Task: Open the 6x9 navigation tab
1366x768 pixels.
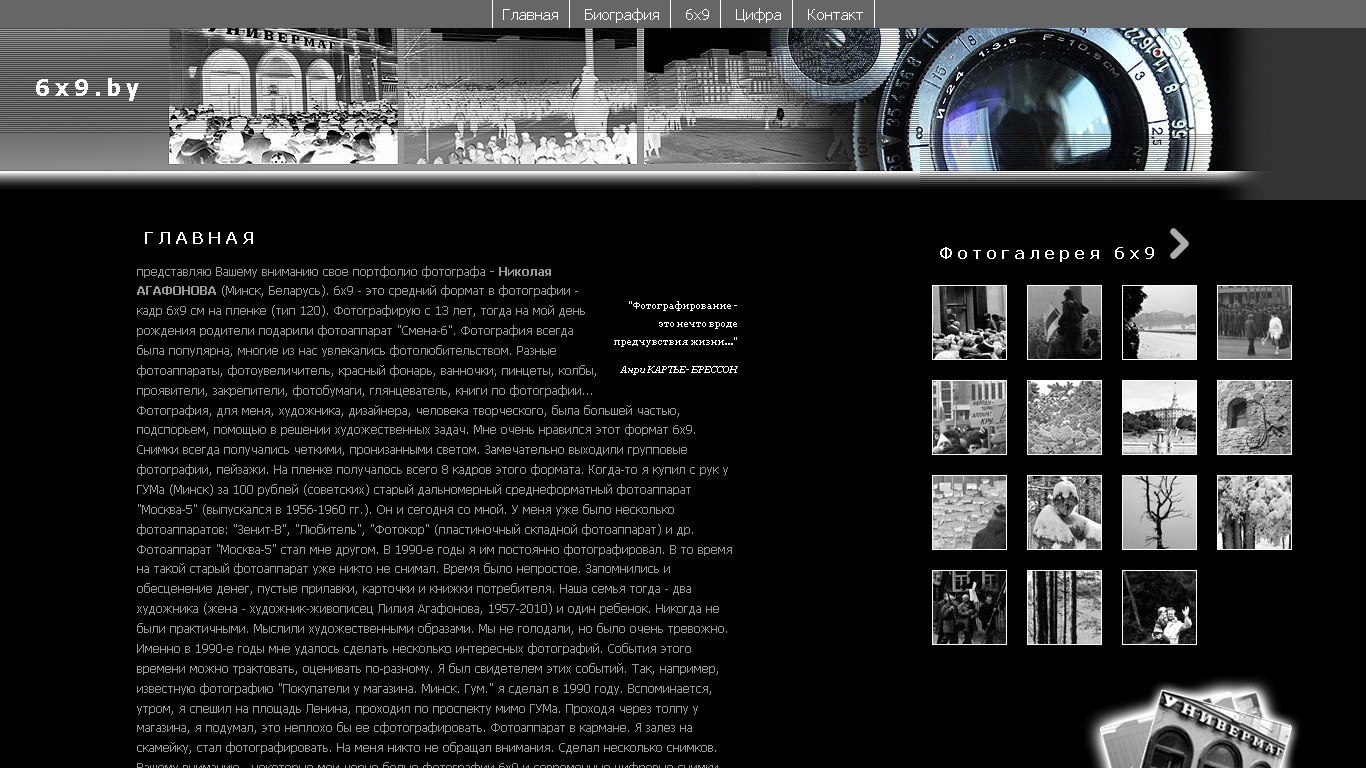Action: (697, 14)
